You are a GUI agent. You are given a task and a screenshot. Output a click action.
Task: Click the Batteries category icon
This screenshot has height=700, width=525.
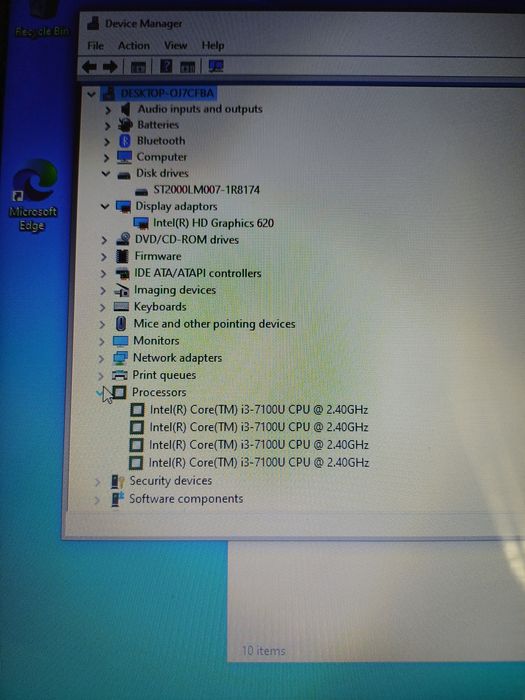coord(125,125)
